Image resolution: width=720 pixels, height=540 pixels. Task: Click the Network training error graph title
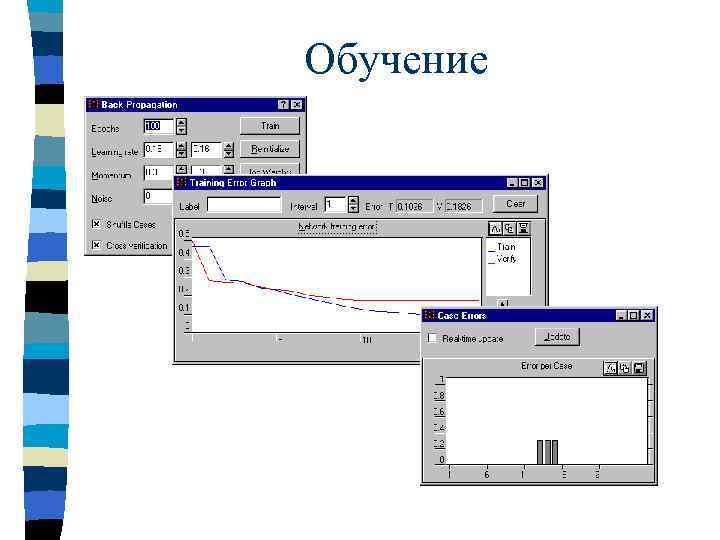point(338,227)
